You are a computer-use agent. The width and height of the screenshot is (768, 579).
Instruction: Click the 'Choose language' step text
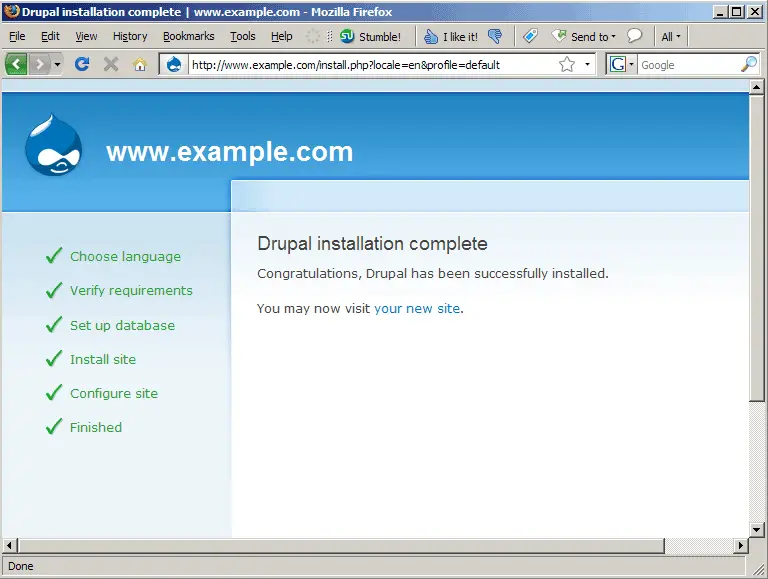125,257
